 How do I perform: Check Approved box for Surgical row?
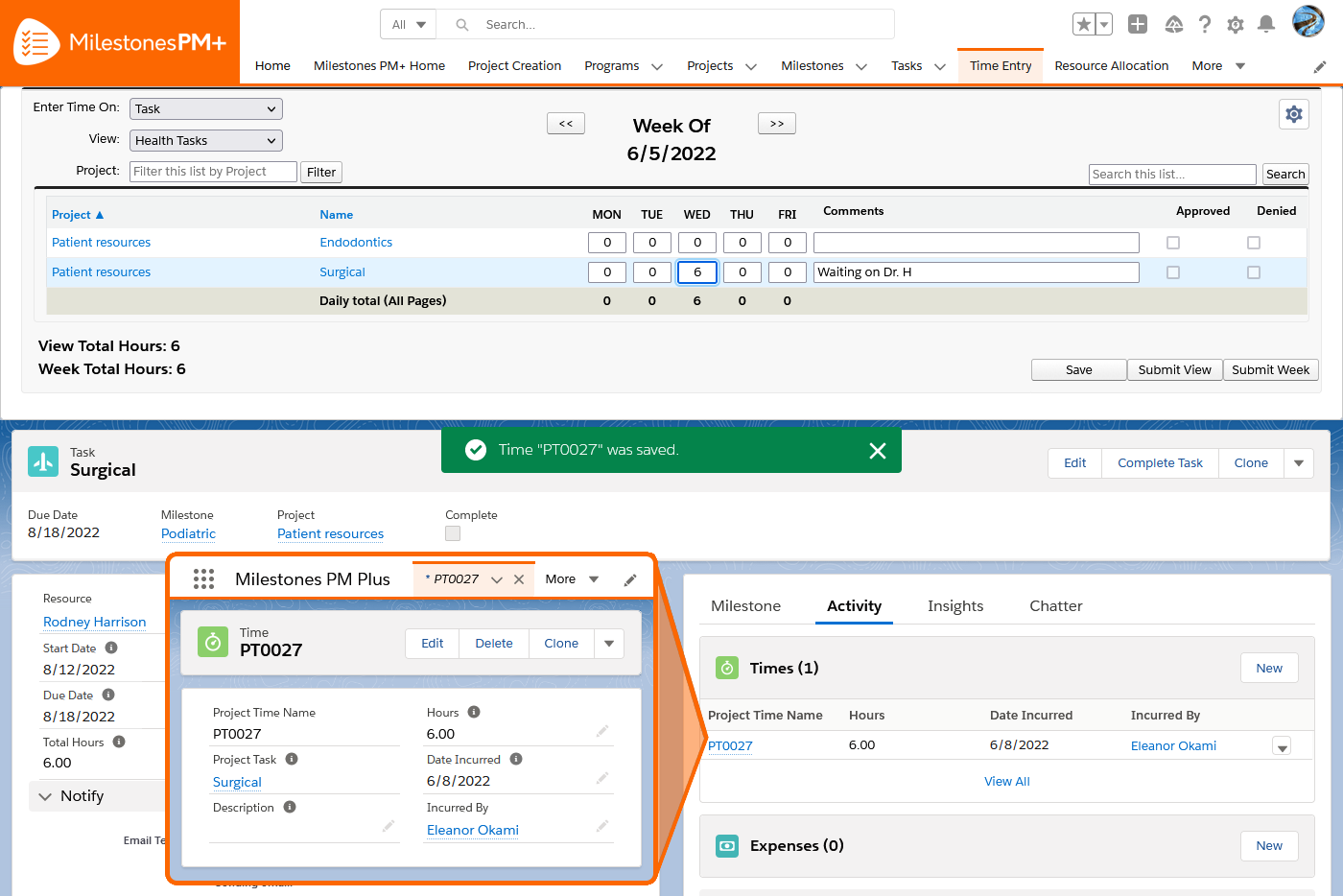[1173, 273]
